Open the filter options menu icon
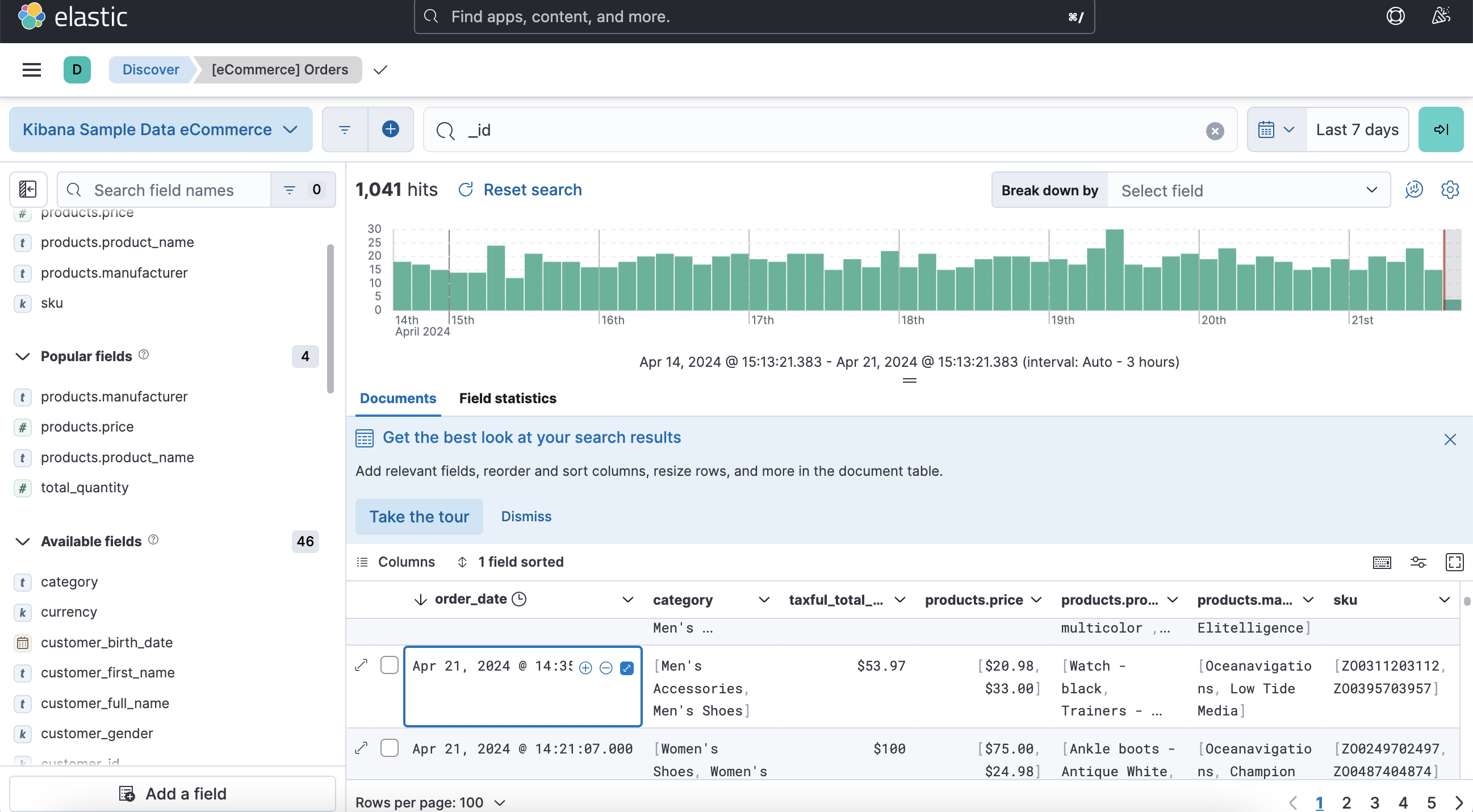Screen dimensions: 1473x812 (345, 130)
